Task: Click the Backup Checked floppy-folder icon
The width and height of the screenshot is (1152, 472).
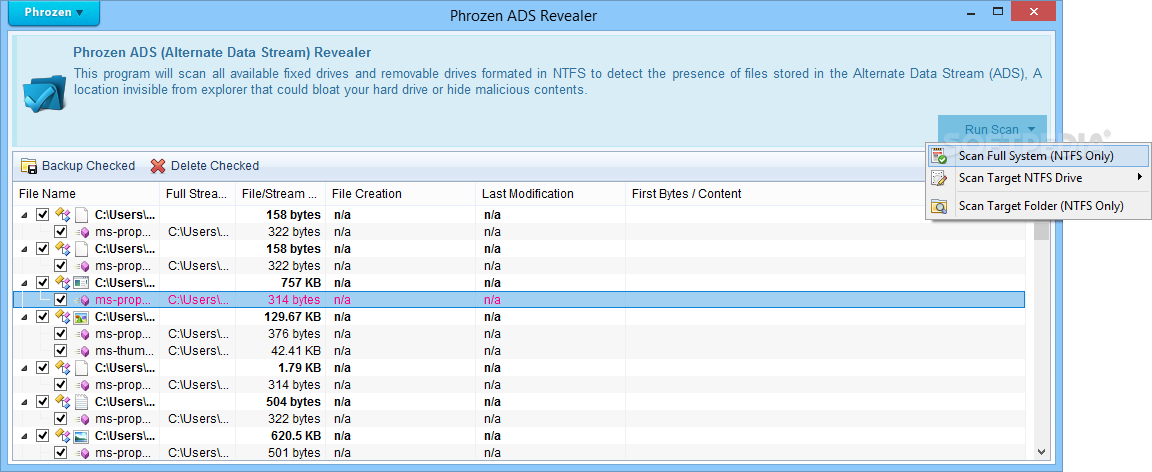Action: (29, 165)
